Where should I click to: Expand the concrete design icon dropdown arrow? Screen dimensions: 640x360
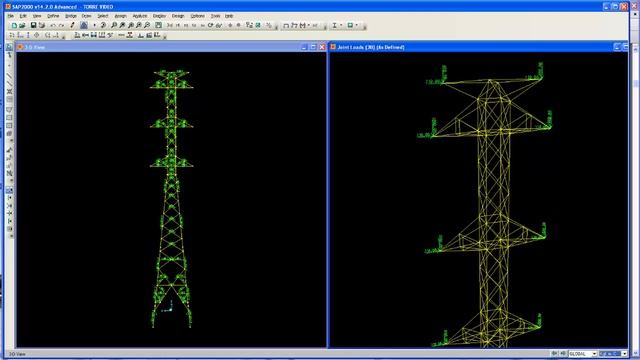tap(357, 25)
